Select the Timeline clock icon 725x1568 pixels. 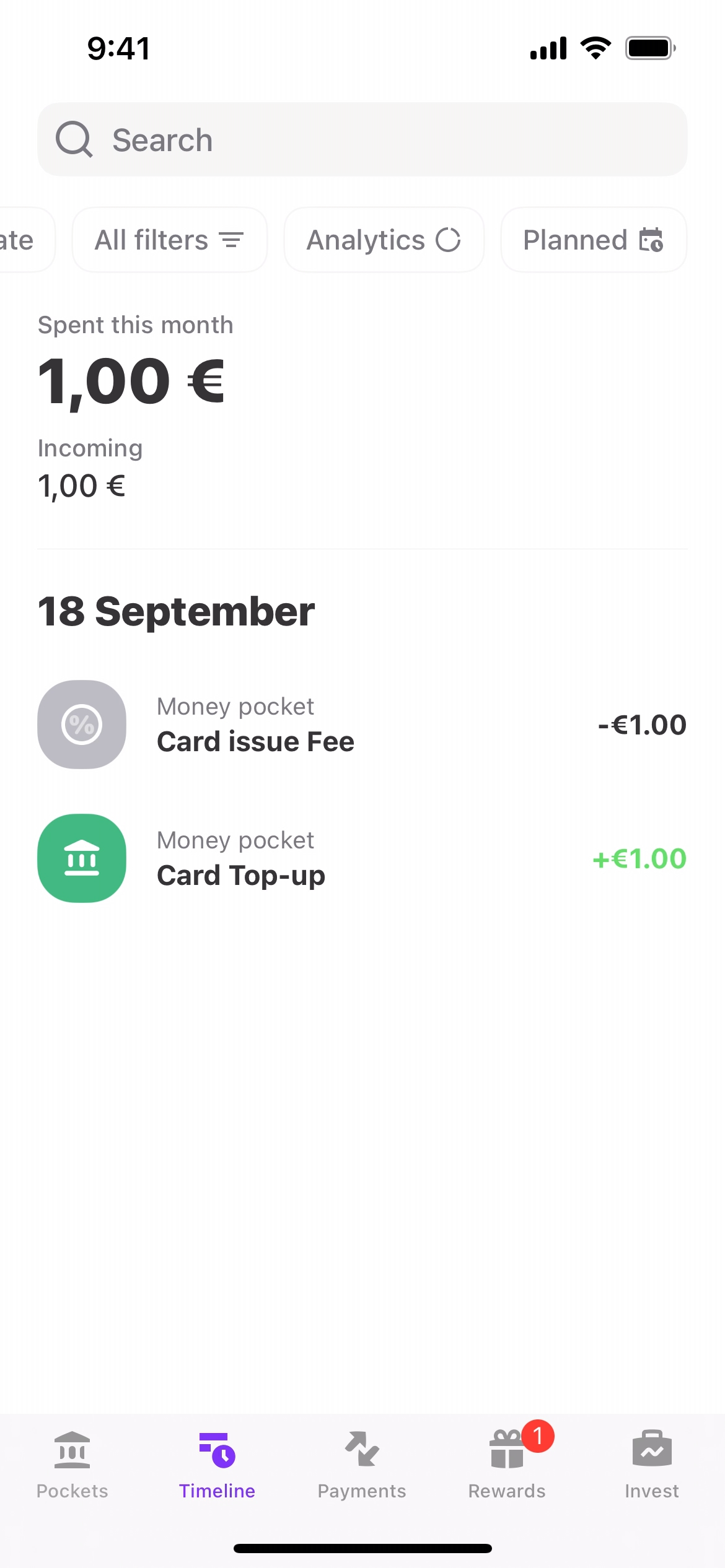coord(217,1450)
